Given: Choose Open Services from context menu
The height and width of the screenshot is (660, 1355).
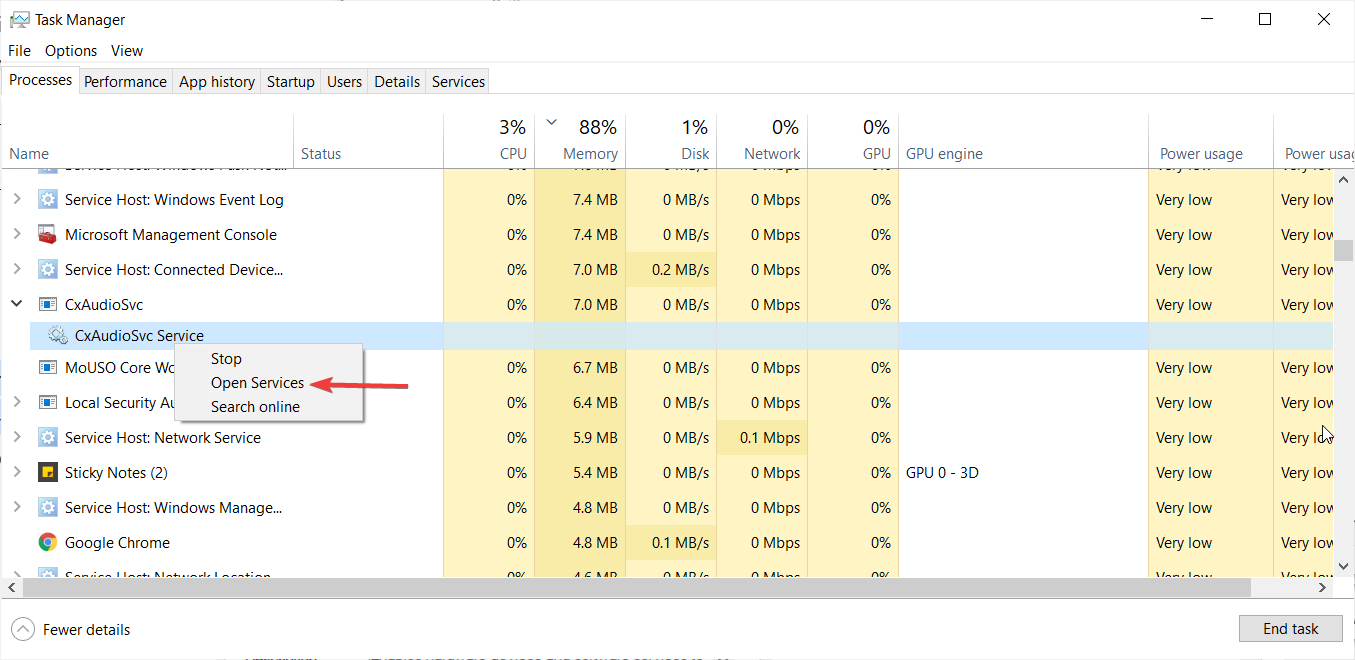Looking at the screenshot, I should pyautogui.click(x=257, y=383).
